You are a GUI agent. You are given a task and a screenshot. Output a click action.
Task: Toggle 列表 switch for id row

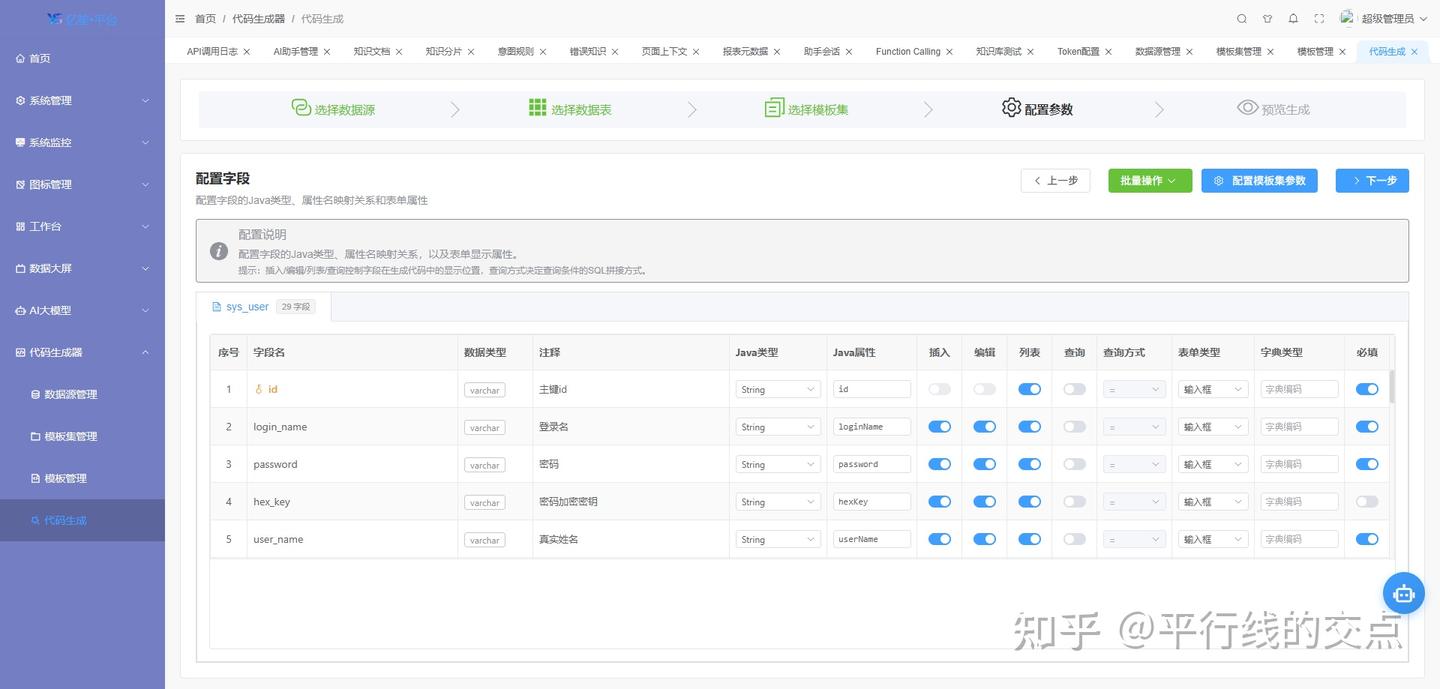click(1029, 389)
